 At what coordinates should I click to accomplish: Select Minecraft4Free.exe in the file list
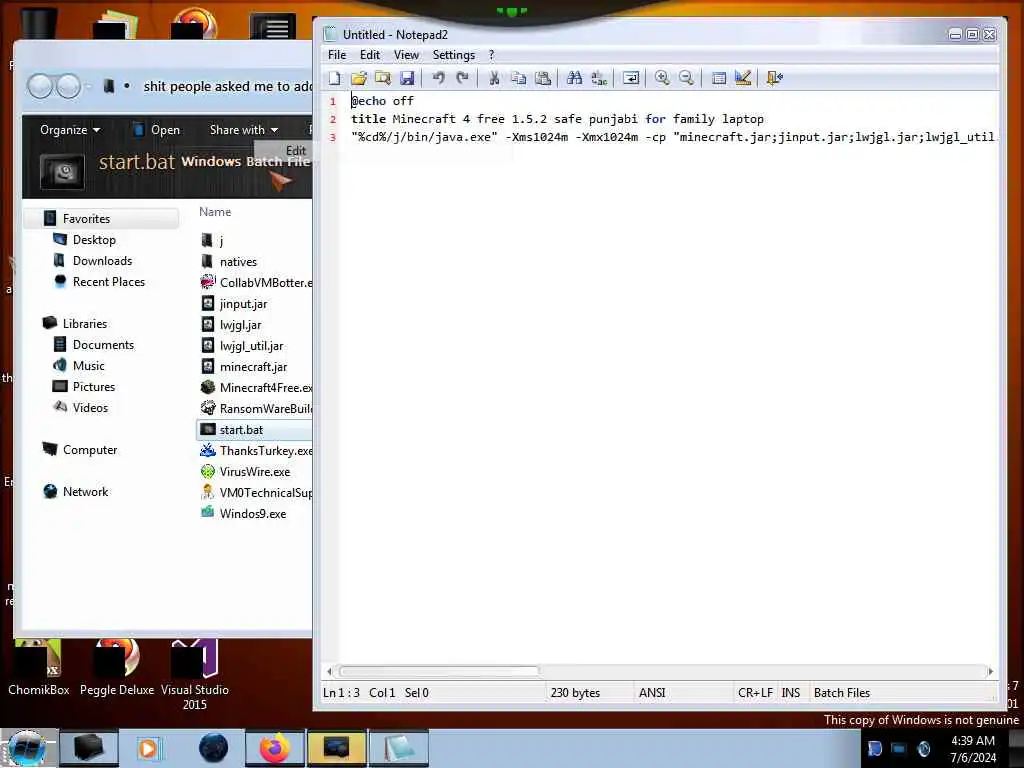pyautogui.click(x=265, y=387)
